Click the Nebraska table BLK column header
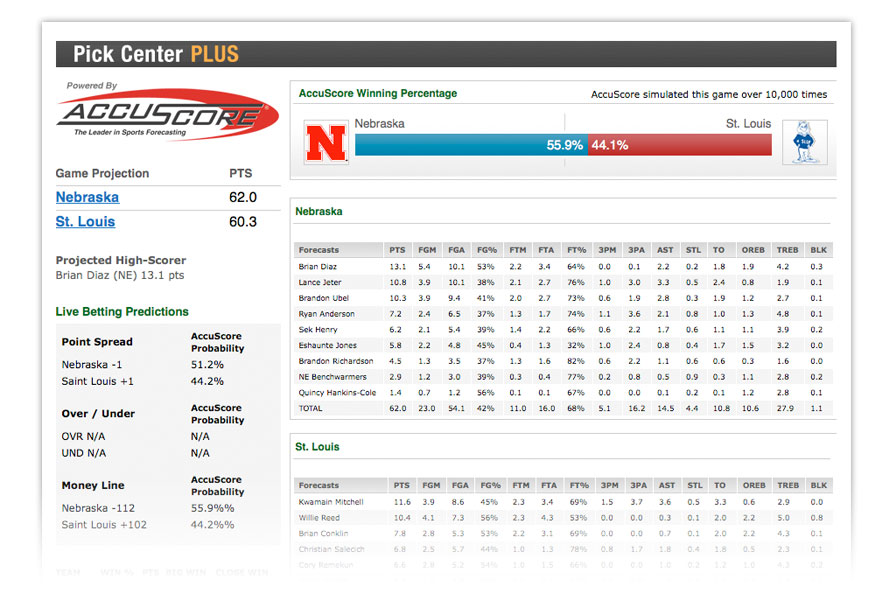Screen dimensions: 892x600 pyautogui.click(x=819, y=250)
